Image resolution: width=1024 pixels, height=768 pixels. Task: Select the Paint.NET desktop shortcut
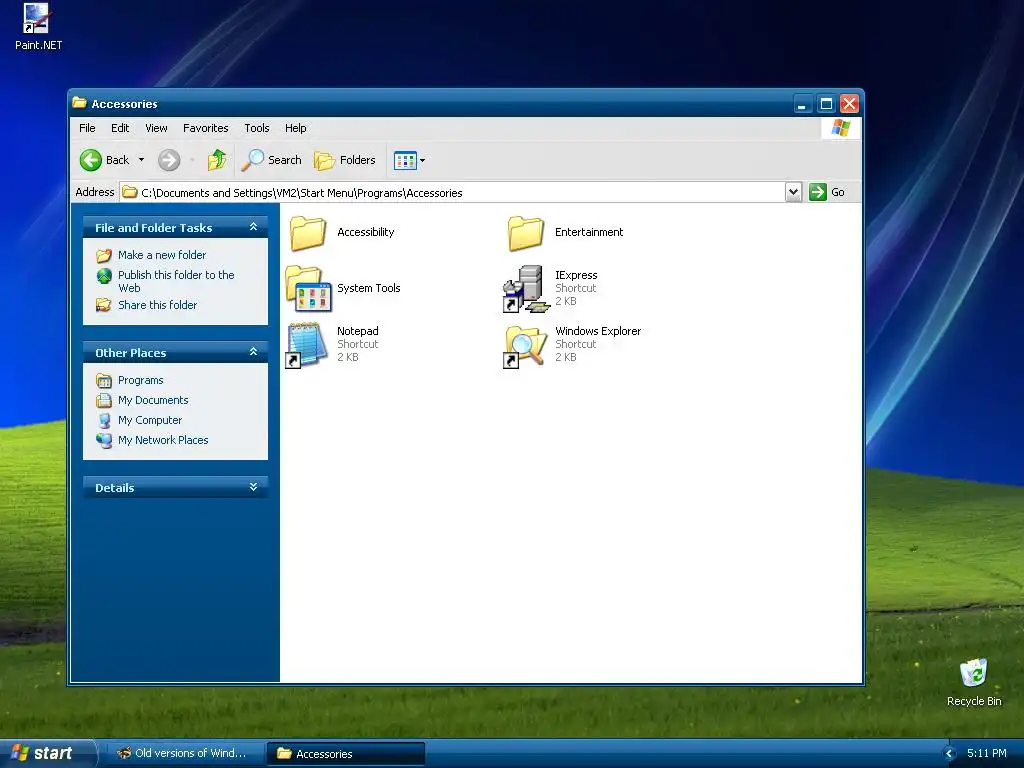coord(38,27)
